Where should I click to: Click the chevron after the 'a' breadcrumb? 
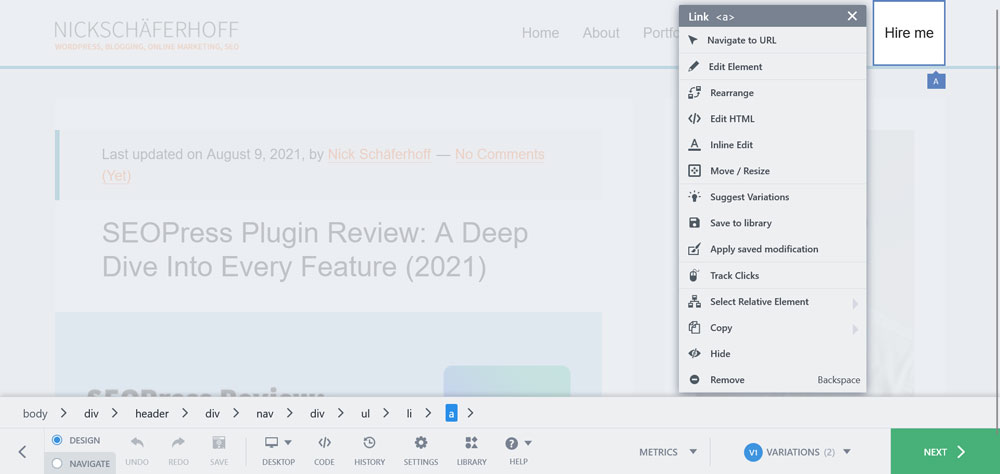point(470,413)
